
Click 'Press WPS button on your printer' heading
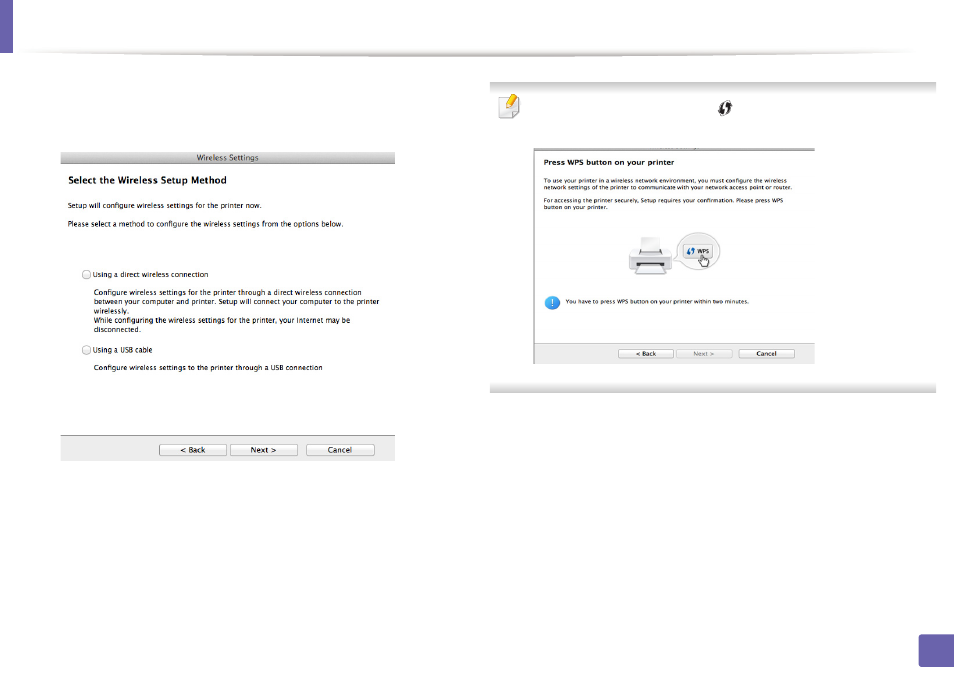608,162
